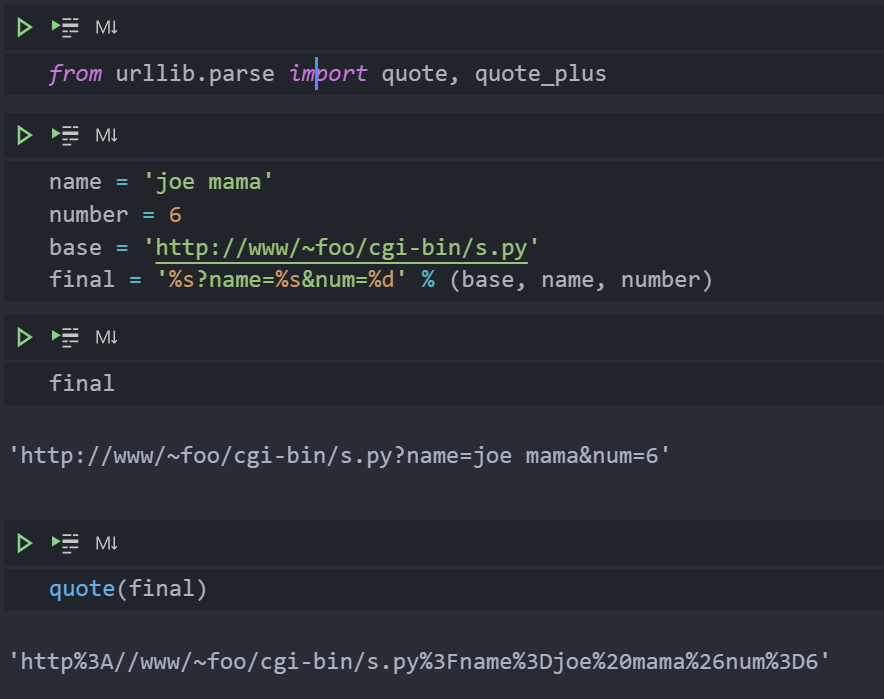Run below icon above quote(final) cell
This screenshot has width=884, height=699.
point(65,543)
